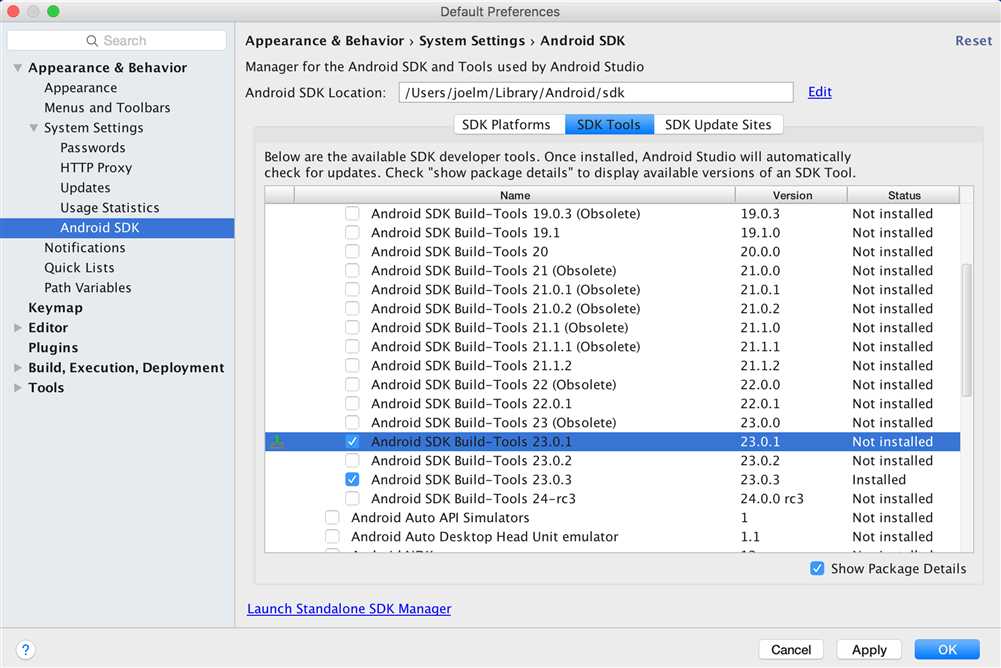Expand the Editor tree node

coord(18,328)
